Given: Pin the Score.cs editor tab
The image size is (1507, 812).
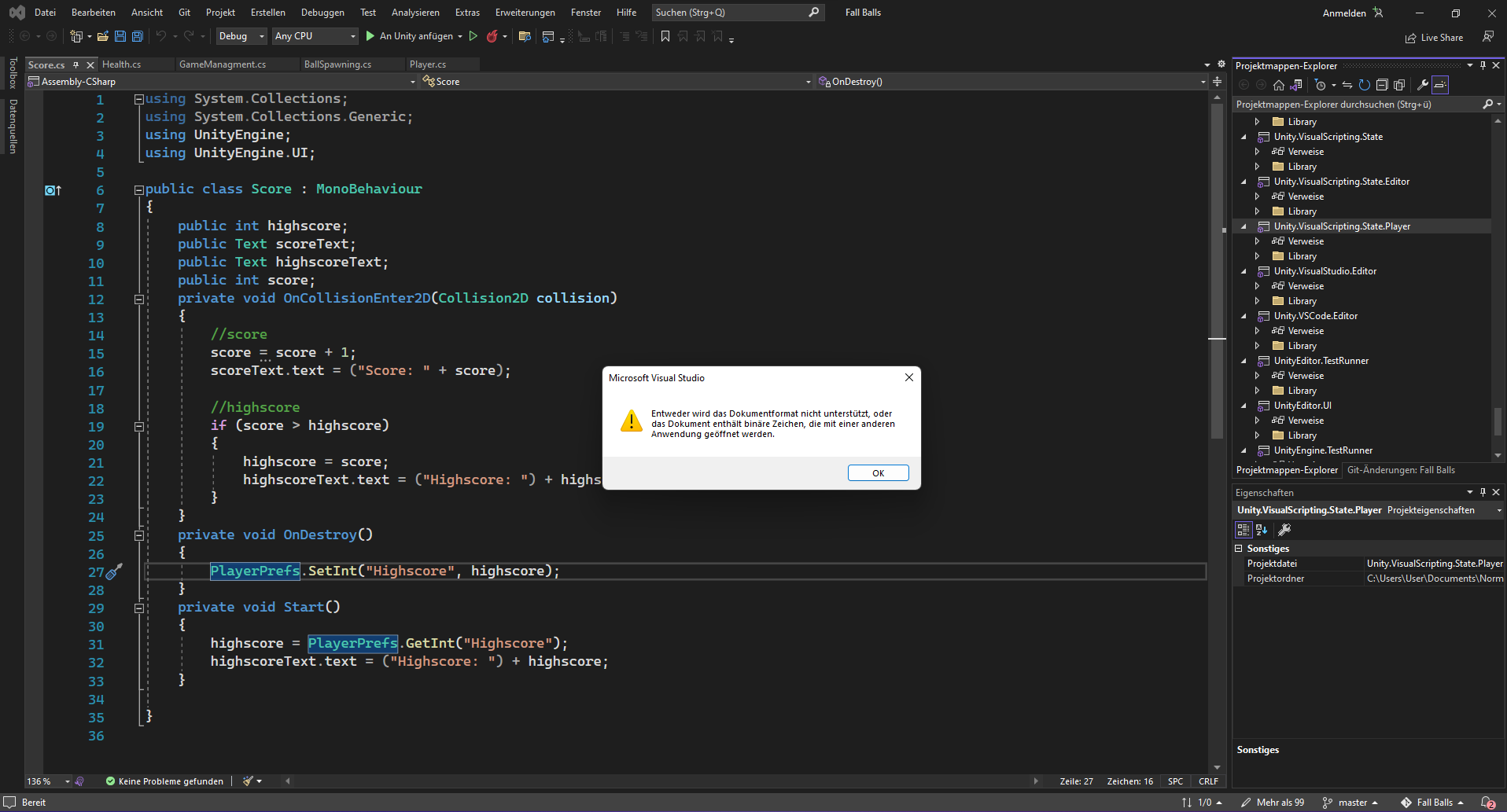Looking at the screenshot, I should [x=77, y=64].
